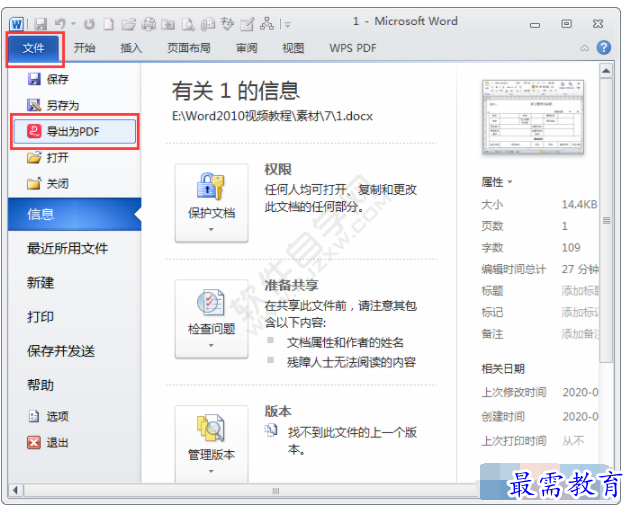Open the Undo history dropdown arrow
The height and width of the screenshot is (516, 631).
(73, 24)
